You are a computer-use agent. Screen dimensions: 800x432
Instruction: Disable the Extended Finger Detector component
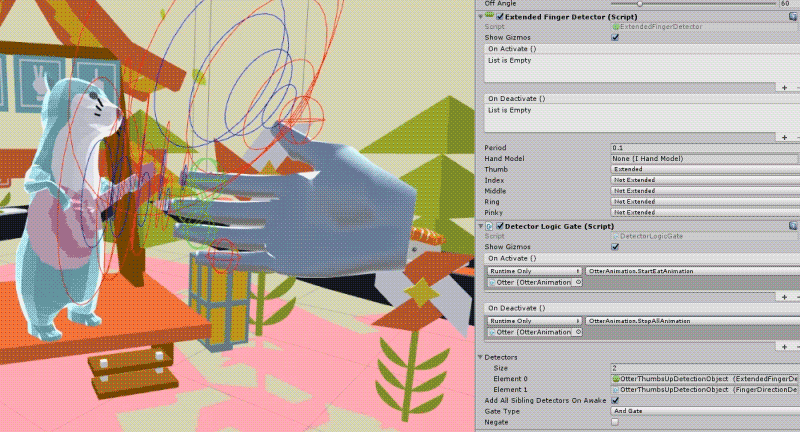pos(500,16)
